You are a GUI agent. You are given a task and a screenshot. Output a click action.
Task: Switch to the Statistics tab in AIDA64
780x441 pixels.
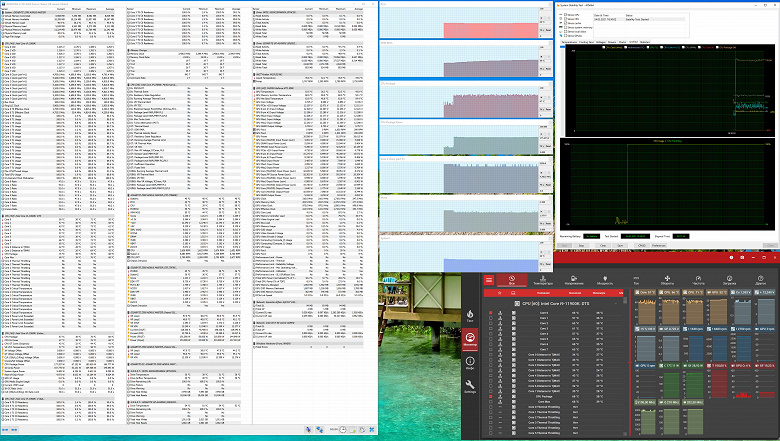(644, 43)
